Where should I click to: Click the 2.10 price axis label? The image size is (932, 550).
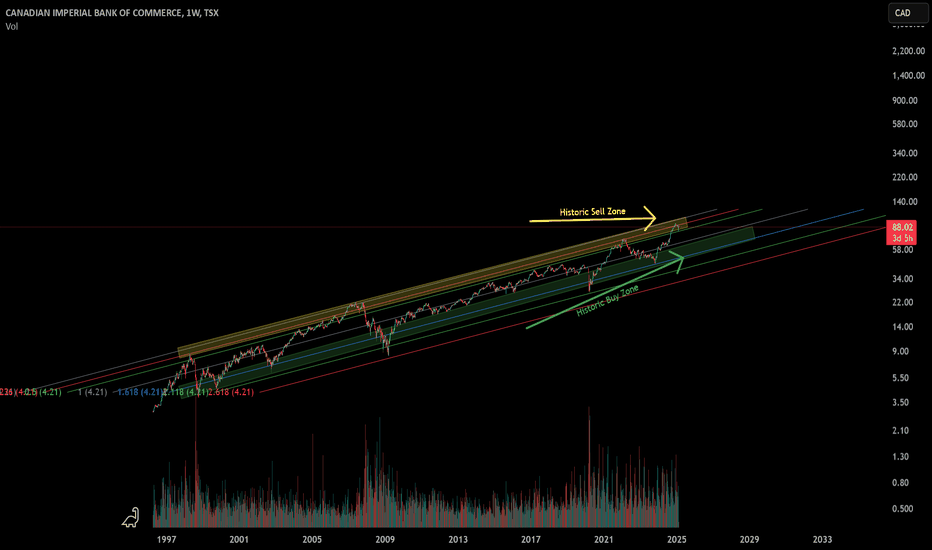coord(900,430)
